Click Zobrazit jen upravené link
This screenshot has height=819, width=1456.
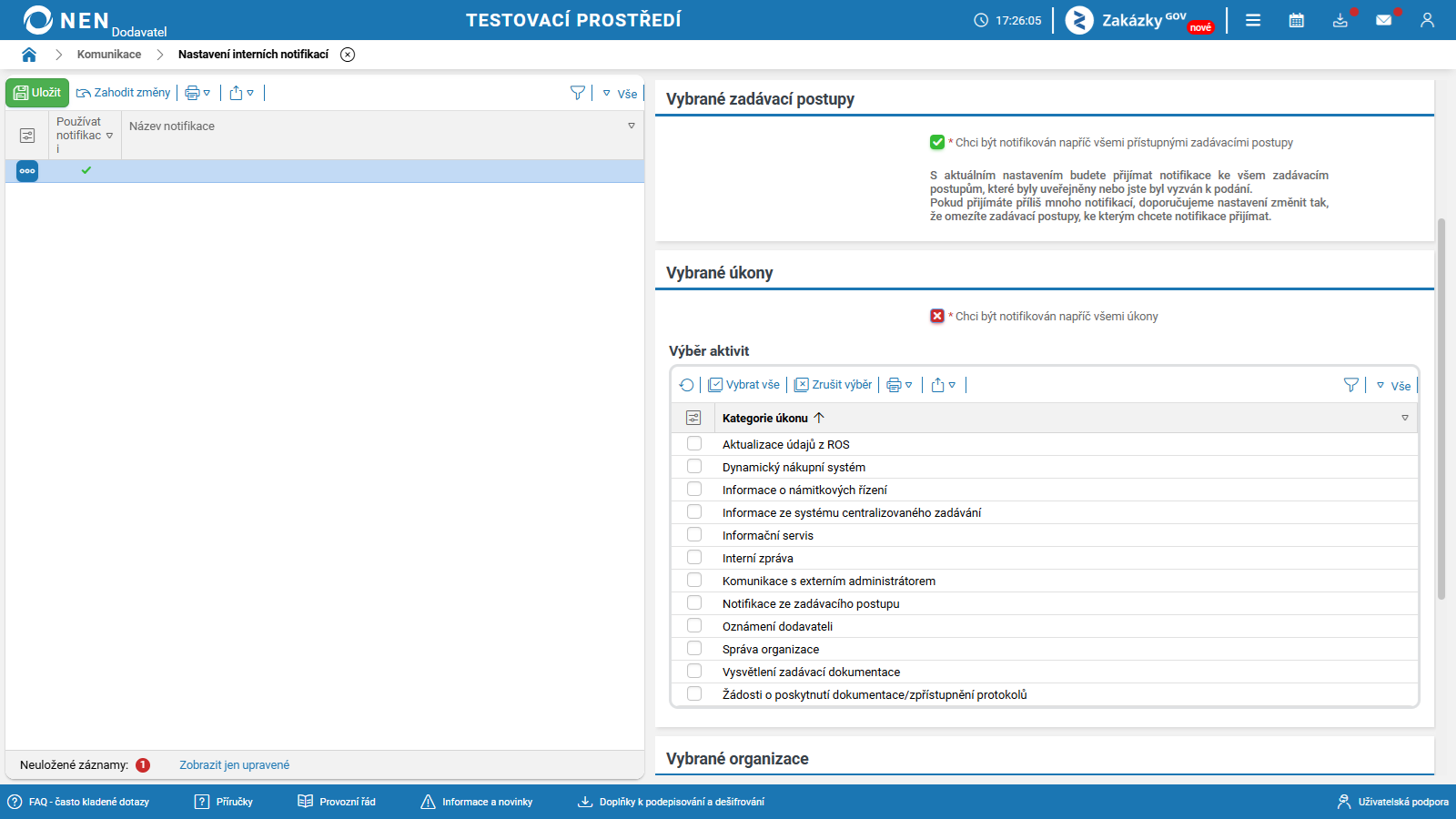click(234, 765)
